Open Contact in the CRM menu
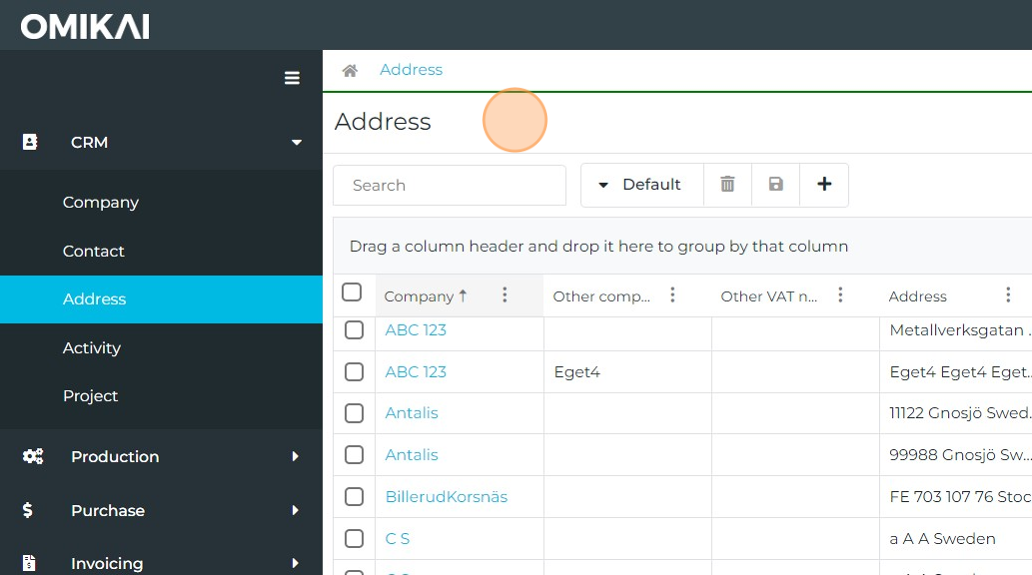 coord(94,251)
